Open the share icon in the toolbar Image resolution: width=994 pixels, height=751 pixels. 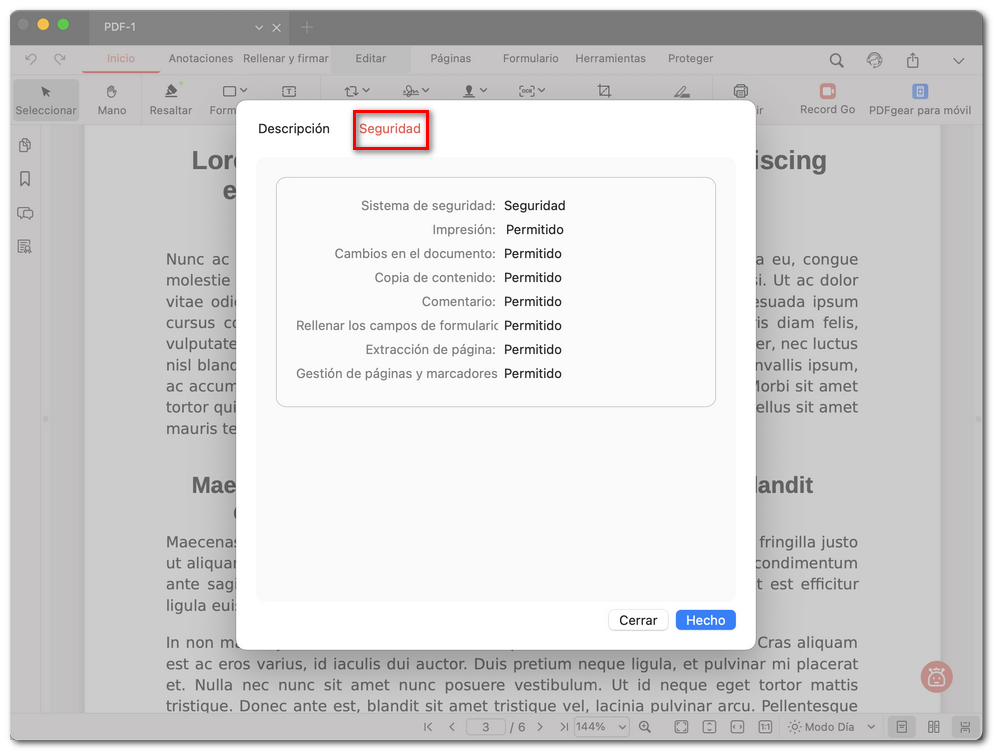(x=911, y=60)
